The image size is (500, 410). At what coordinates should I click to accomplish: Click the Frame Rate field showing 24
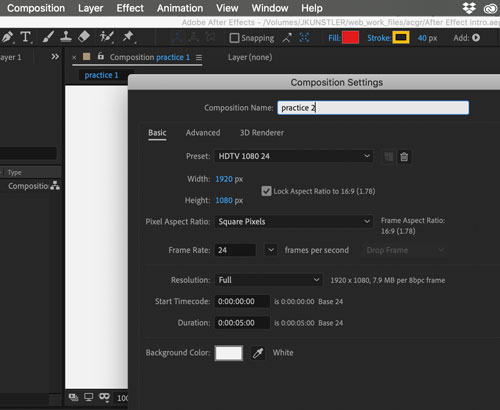tap(235, 250)
